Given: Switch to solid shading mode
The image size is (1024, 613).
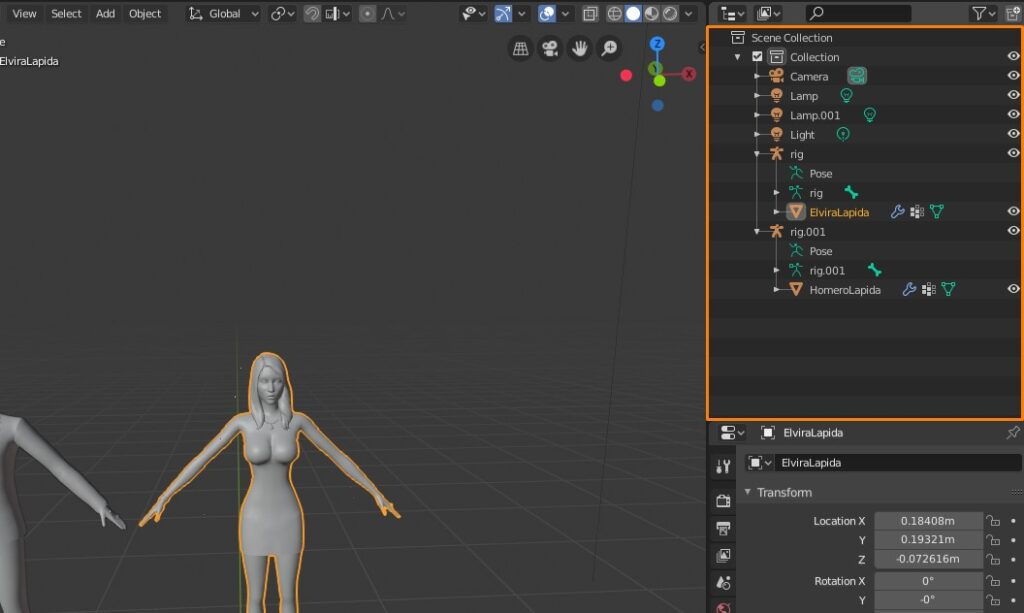Looking at the screenshot, I should click(x=633, y=13).
